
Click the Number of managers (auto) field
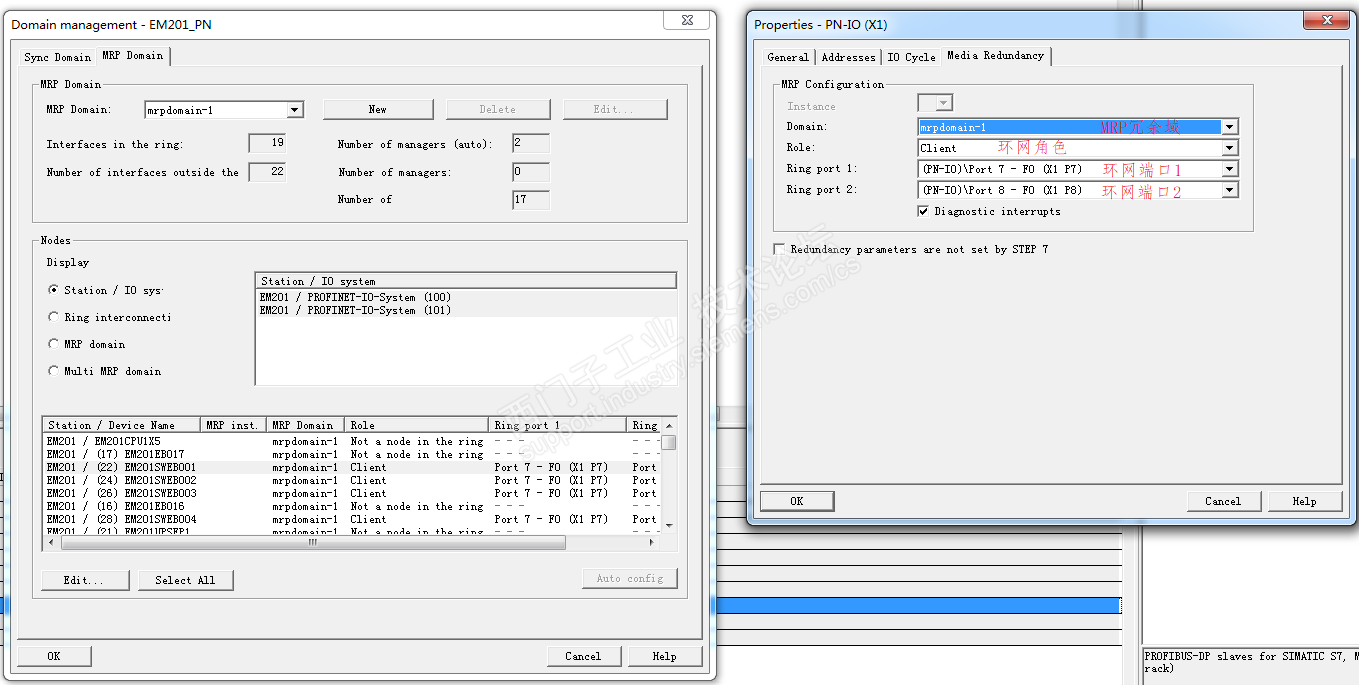pyautogui.click(x=531, y=143)
